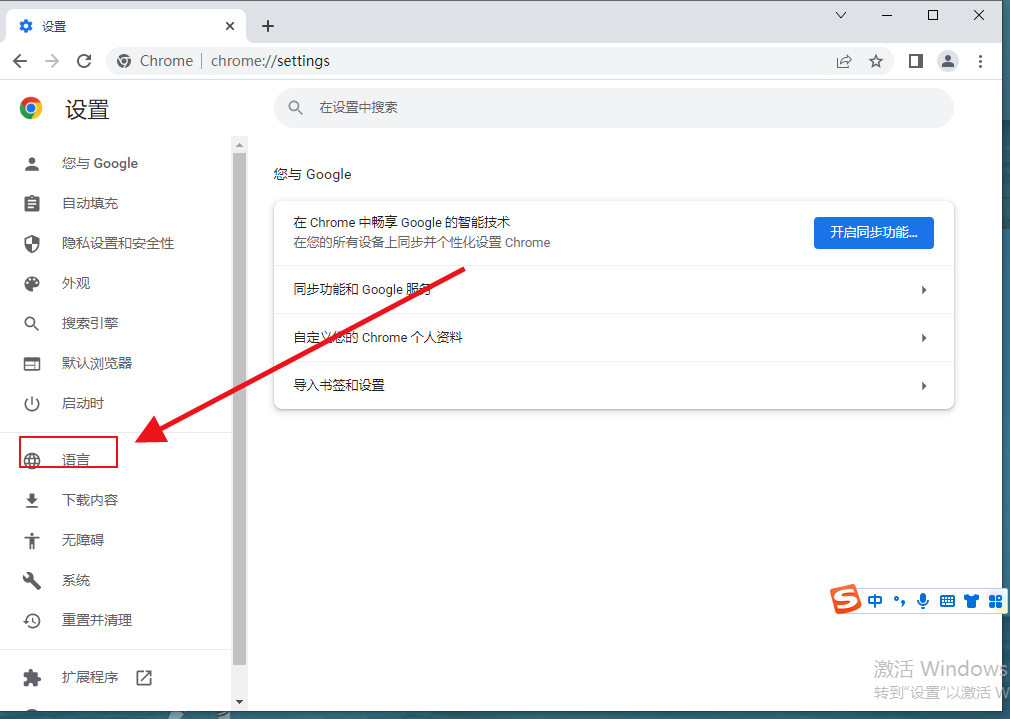Click the history icon for 重置并清理
This screenshot has width=1010, height=719.
(x=32, y=620)
